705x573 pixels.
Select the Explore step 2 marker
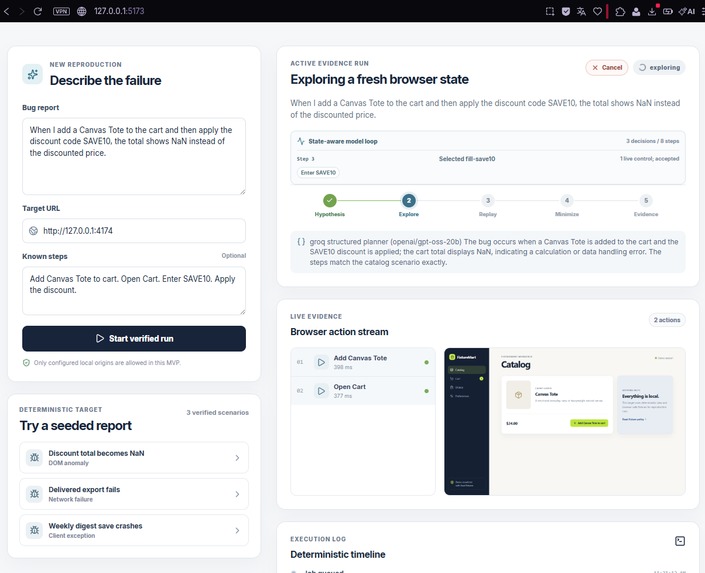[409, 201]
